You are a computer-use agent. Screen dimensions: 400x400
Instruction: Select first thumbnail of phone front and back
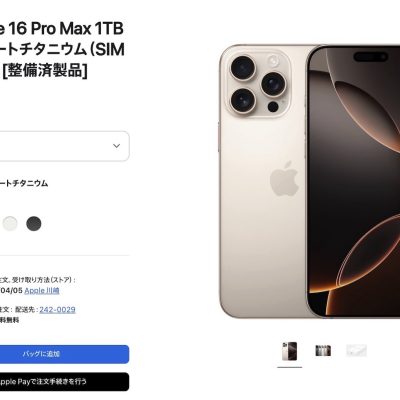click(290, 351)
